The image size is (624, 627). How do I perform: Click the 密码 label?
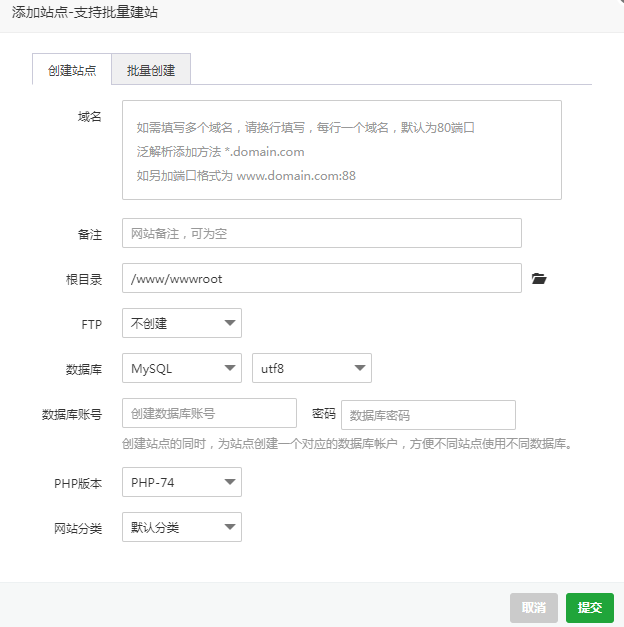pyautogui.click(x=324, y=413)
